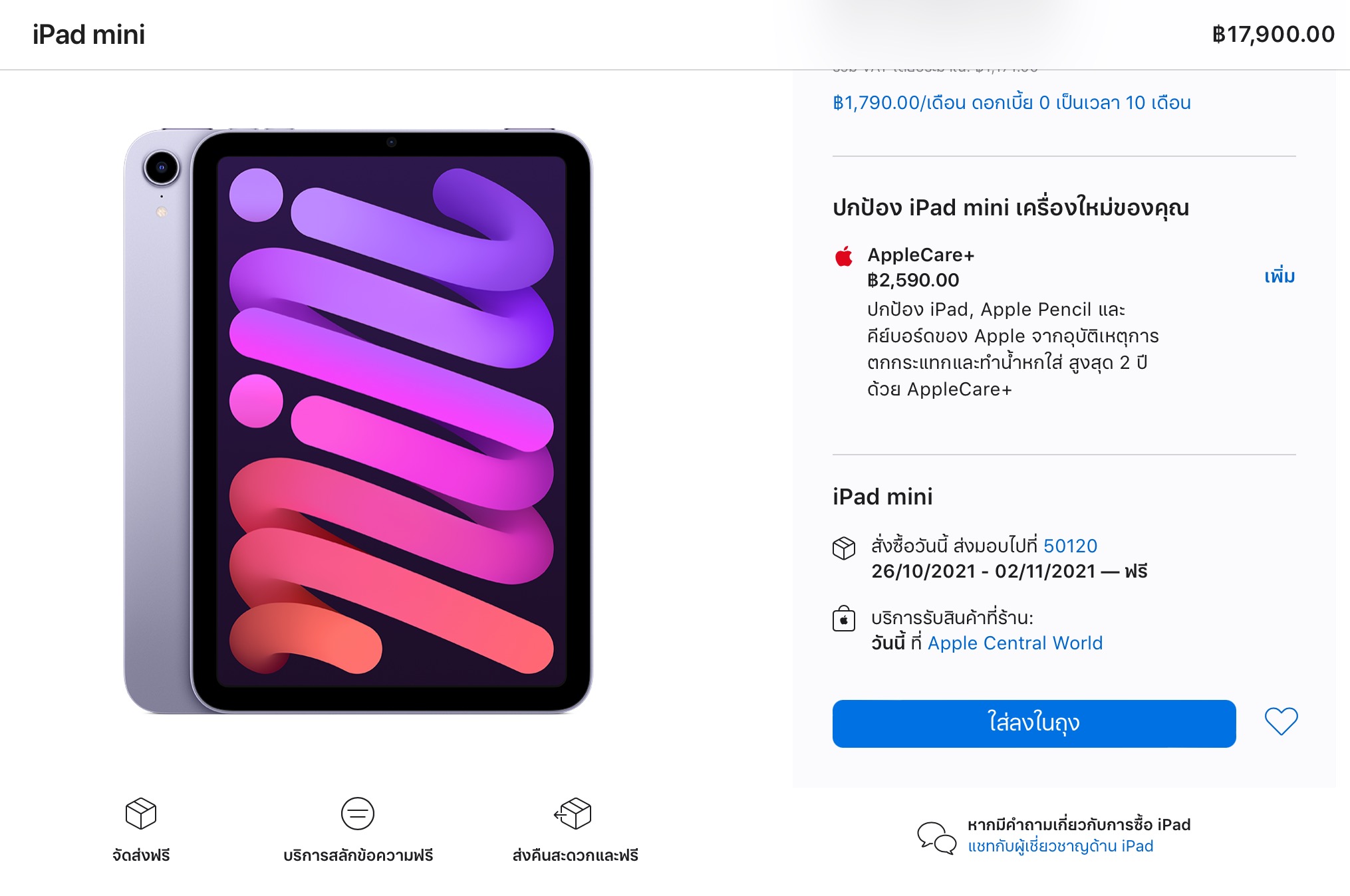Click the จัดส่งฟรี text label
This screenshot has width=1350, height=896.
click(x=141, y=855)
